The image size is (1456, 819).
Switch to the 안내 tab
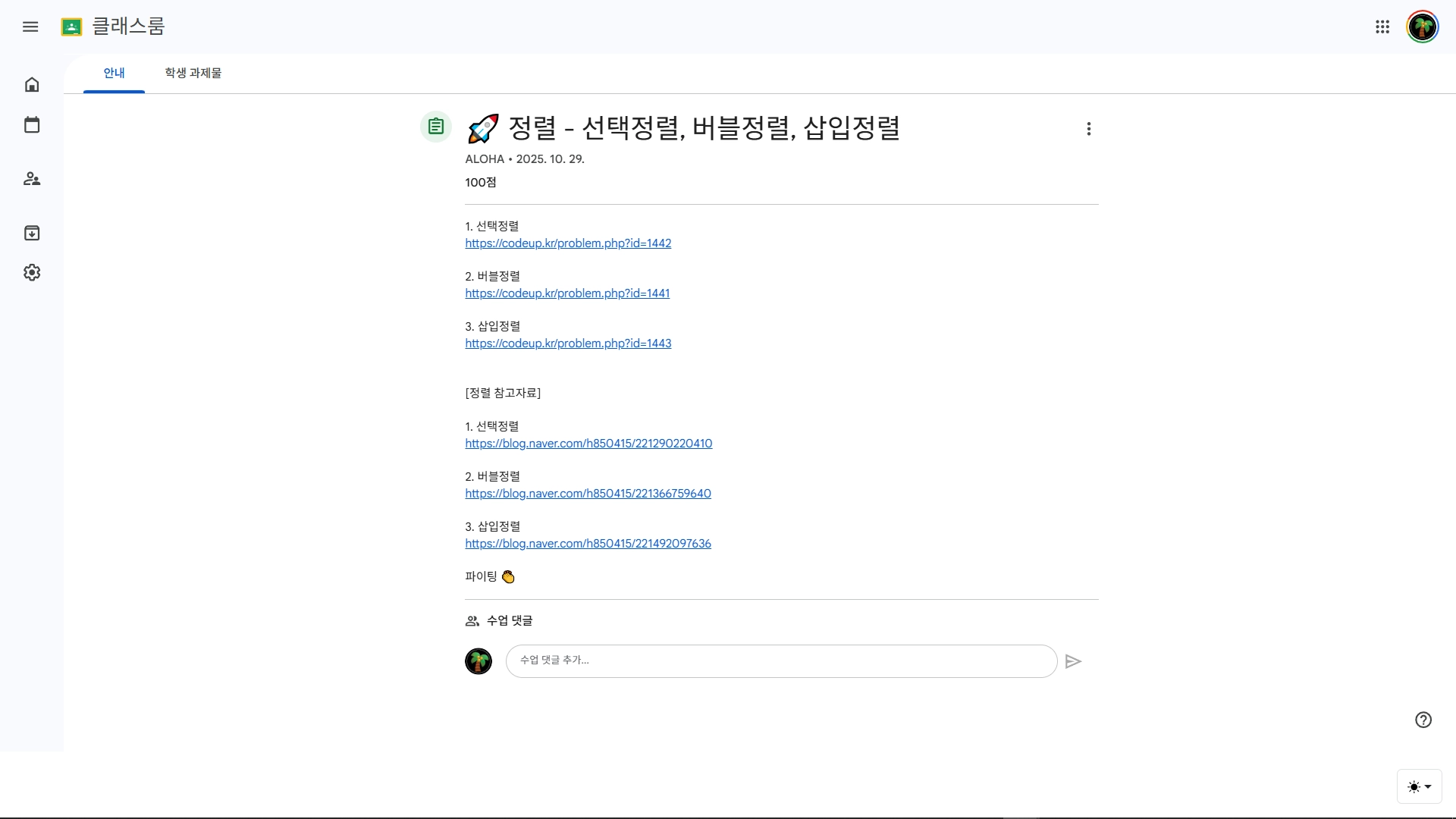click(114, 73)
